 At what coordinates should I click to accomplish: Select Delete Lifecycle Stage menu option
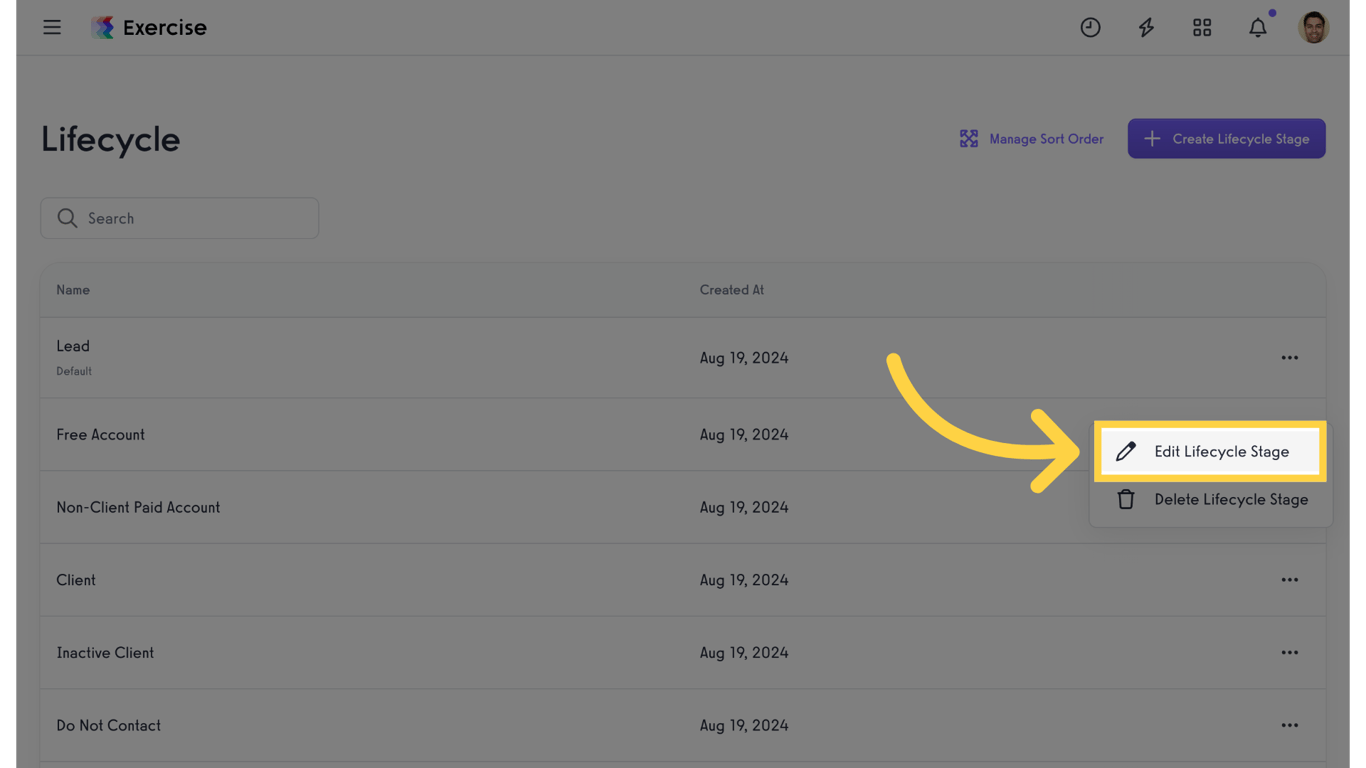click(x=1211, y=500)
